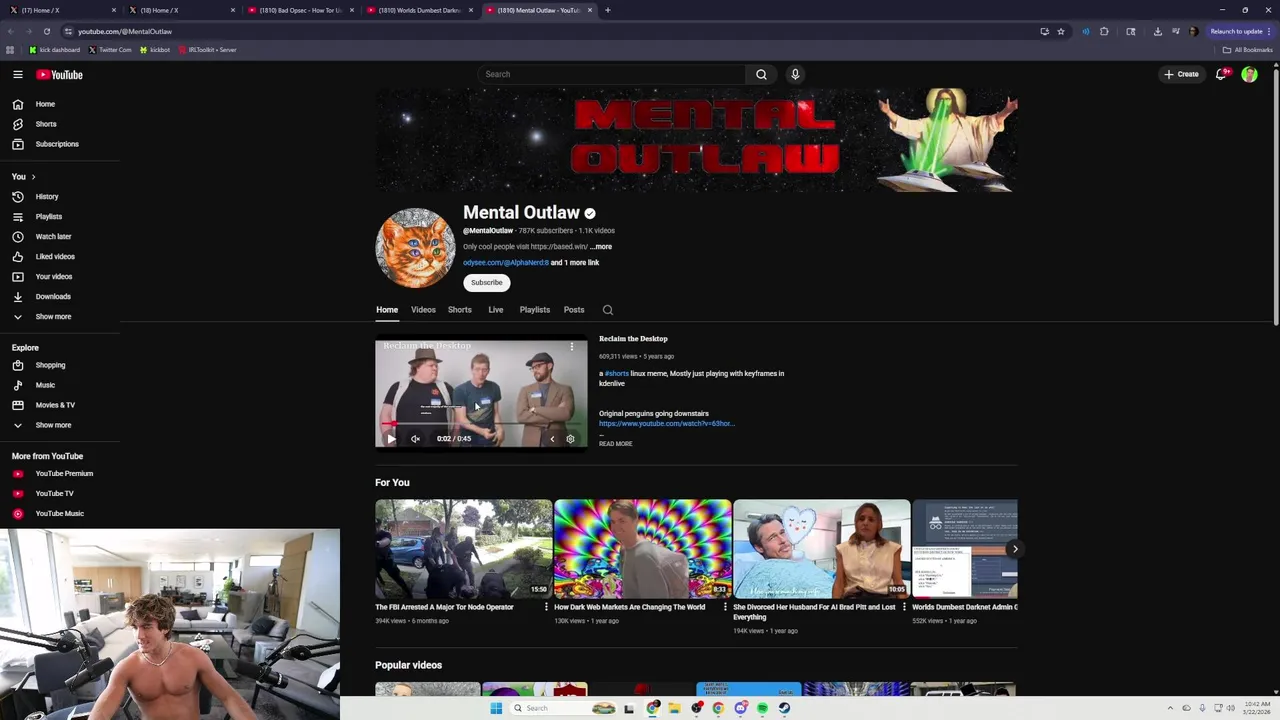Open FBI Arrested A Major Tor Node Operator thumbnail
This screenshot has height=720, width=1280.
(x=464, y=548)
